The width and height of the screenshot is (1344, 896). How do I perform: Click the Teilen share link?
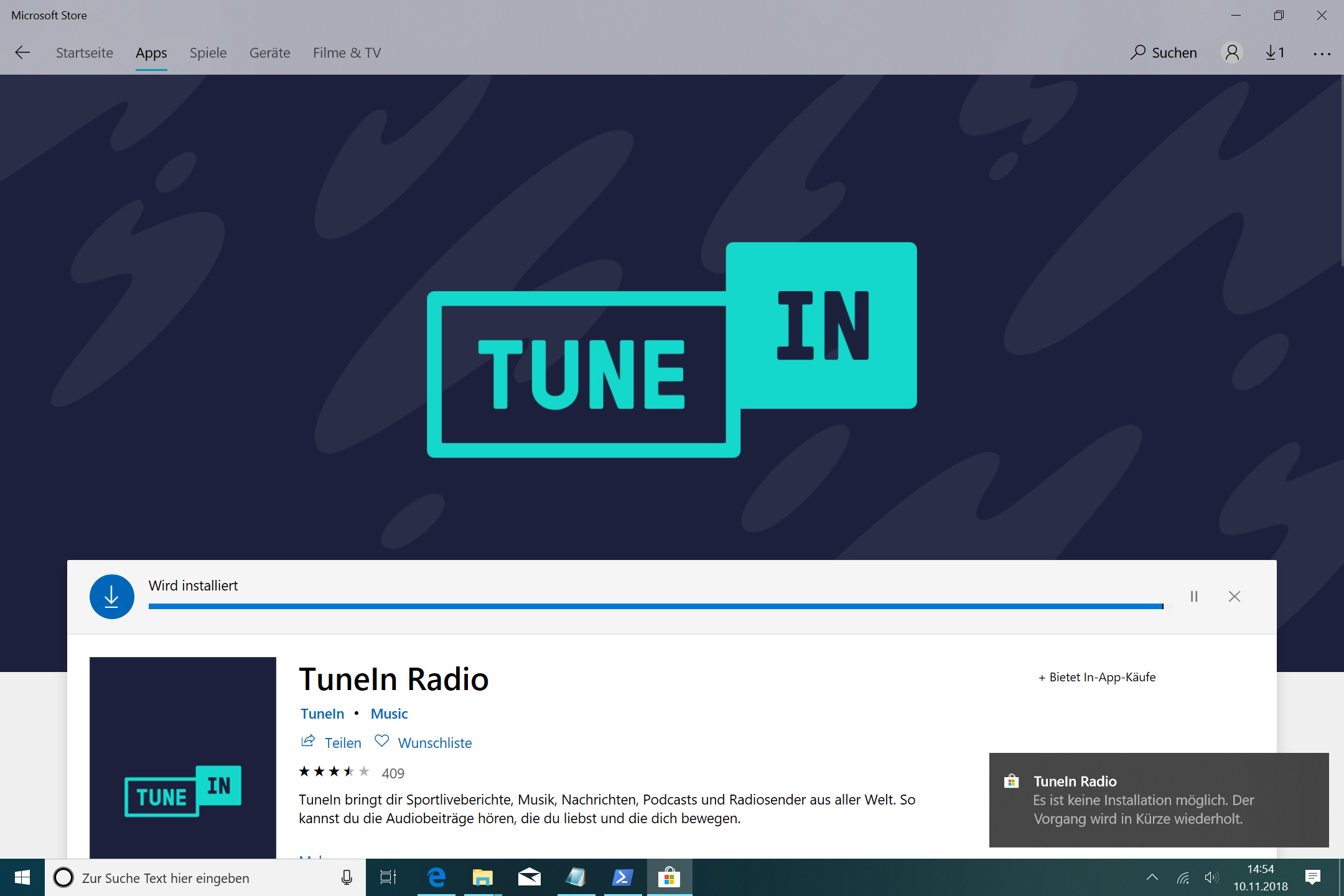click(x=343, y=743)
